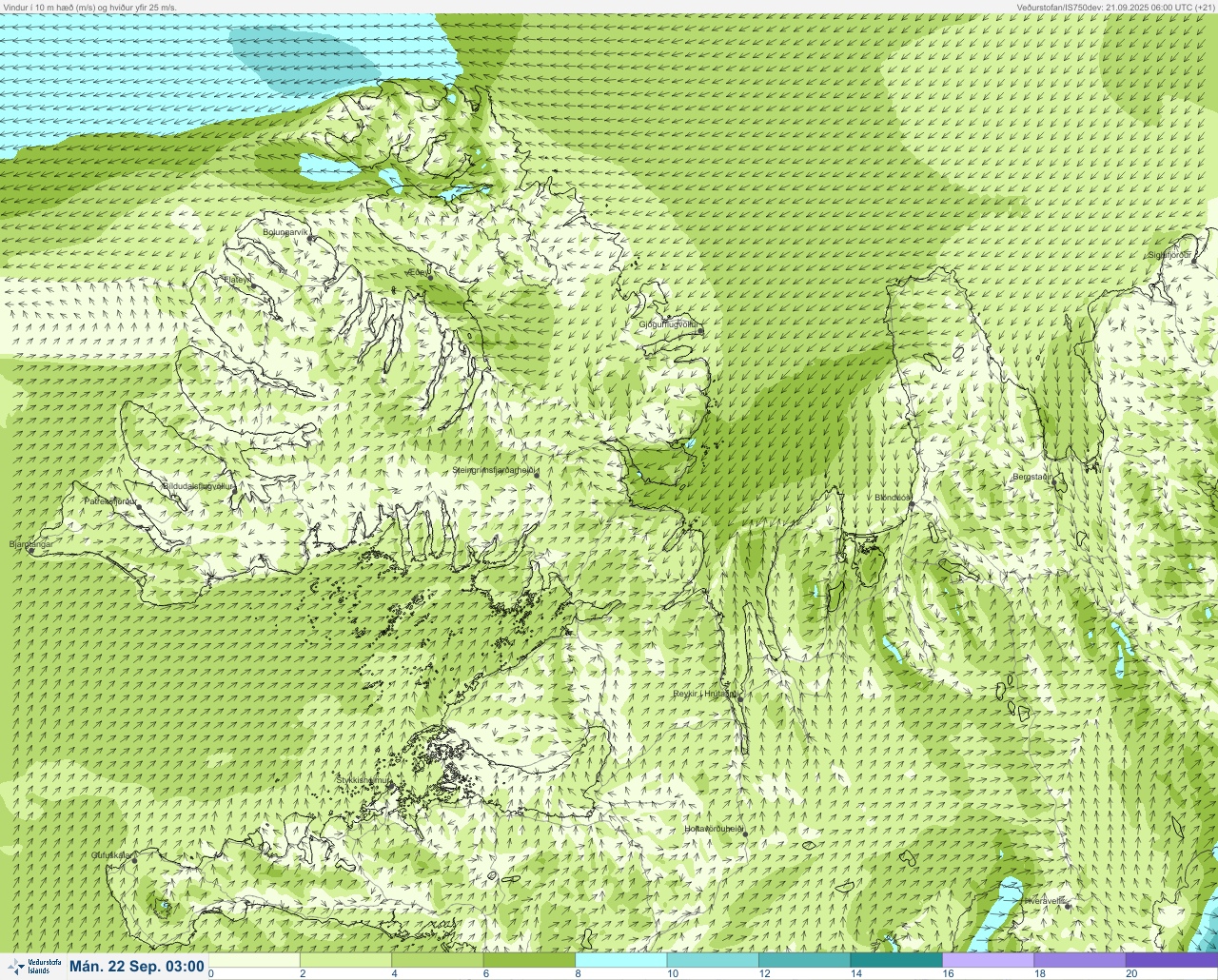Click the legend value 20
The height and width of the screenshot is (980, 1218).
click(x=1131, y=973)
